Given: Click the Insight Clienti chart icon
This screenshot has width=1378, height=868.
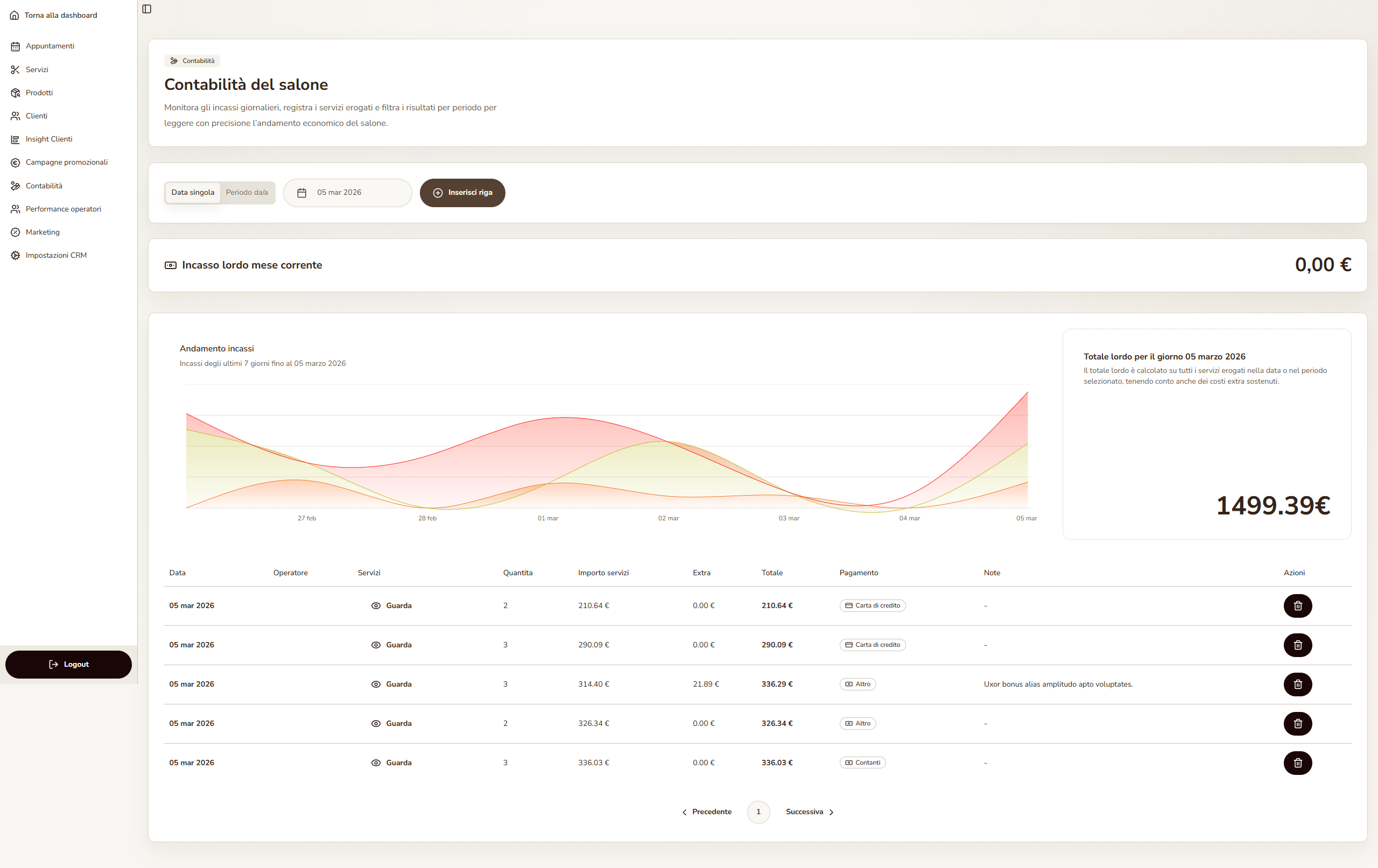Looking at the screenshot, I should pos(16,139).
